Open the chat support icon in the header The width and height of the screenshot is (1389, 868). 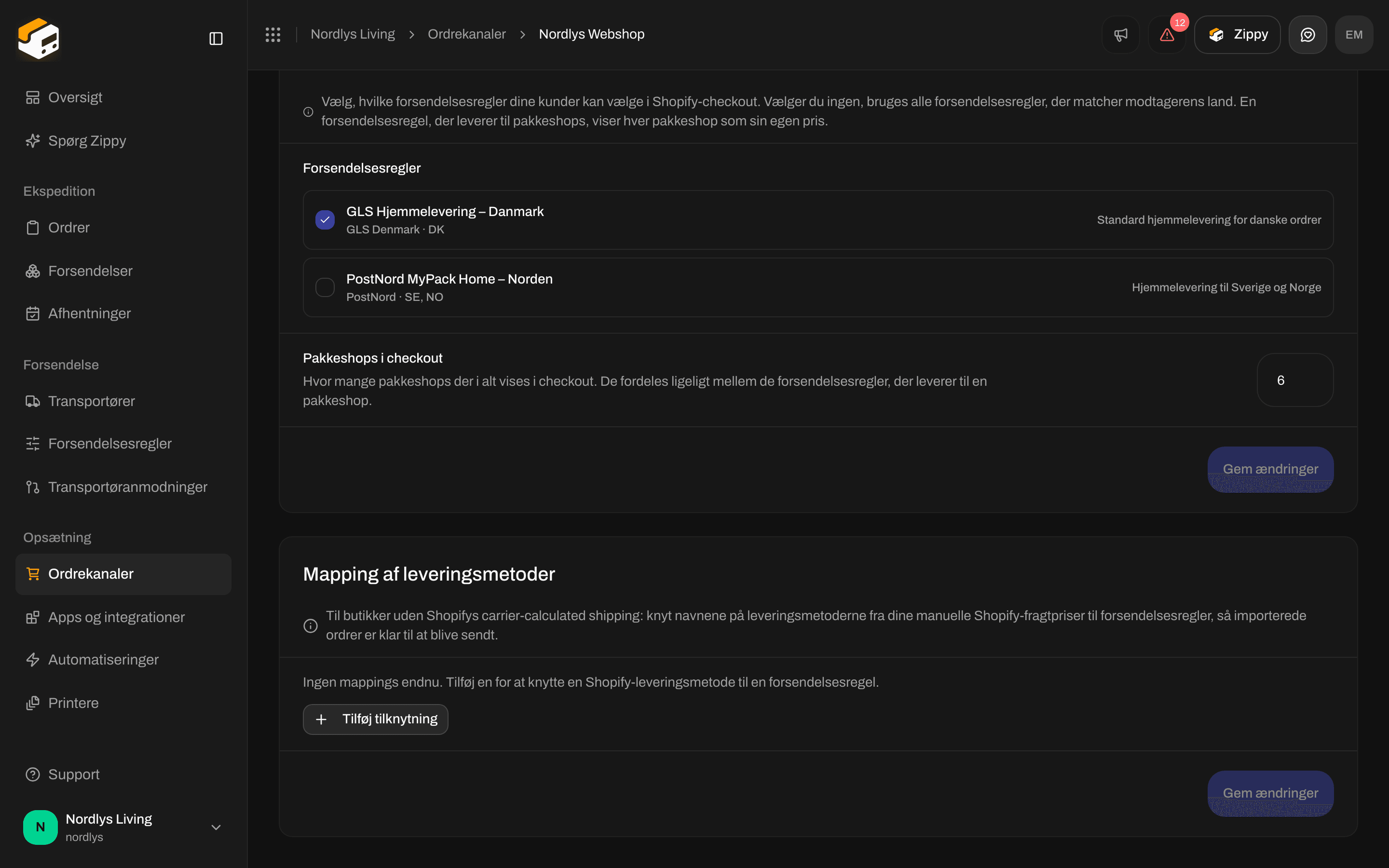click(x=1307, y=34)
